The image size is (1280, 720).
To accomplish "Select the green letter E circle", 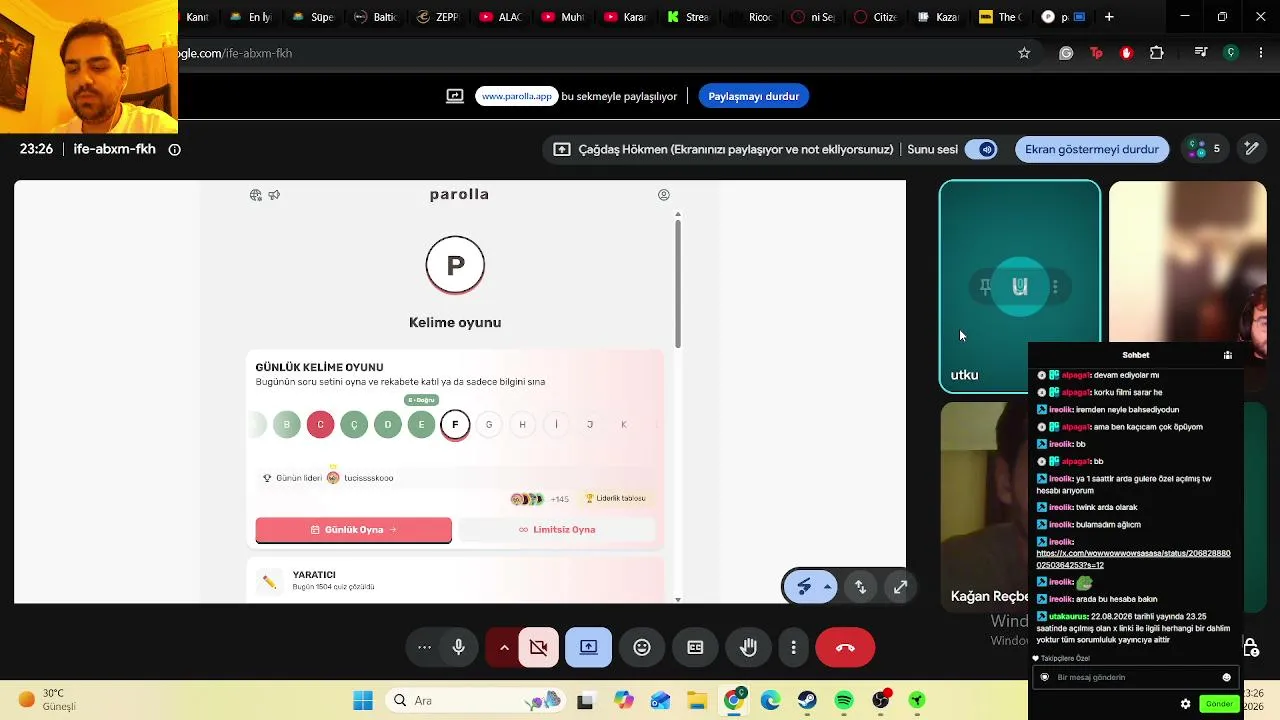I will 421,425.
